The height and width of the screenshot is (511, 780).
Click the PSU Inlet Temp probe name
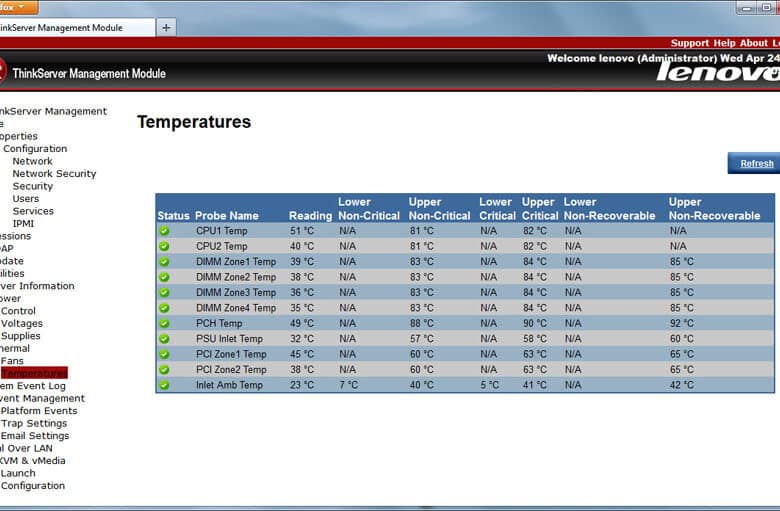[x=229, y=339]
